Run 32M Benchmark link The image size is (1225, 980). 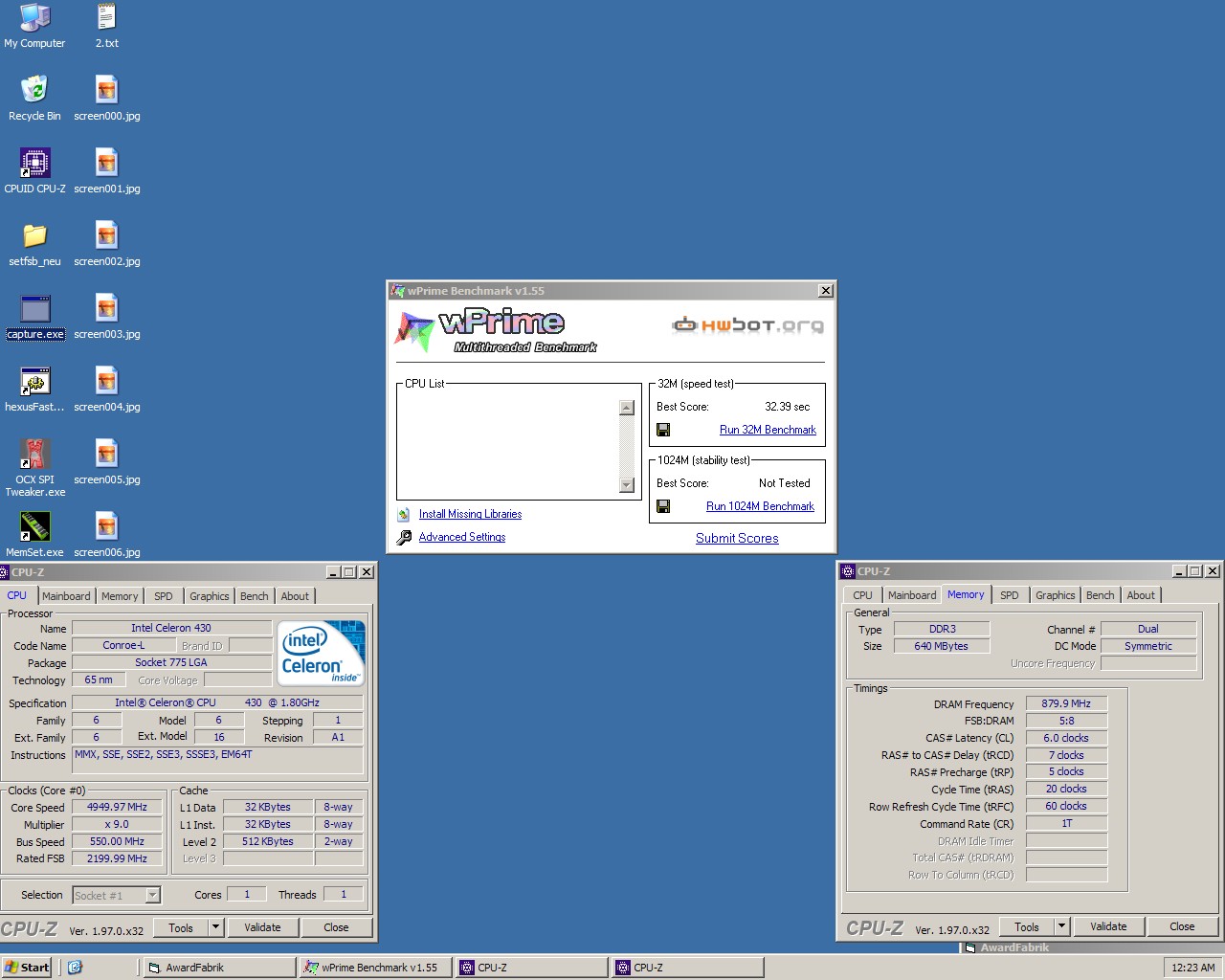click(x=768, y=430)
